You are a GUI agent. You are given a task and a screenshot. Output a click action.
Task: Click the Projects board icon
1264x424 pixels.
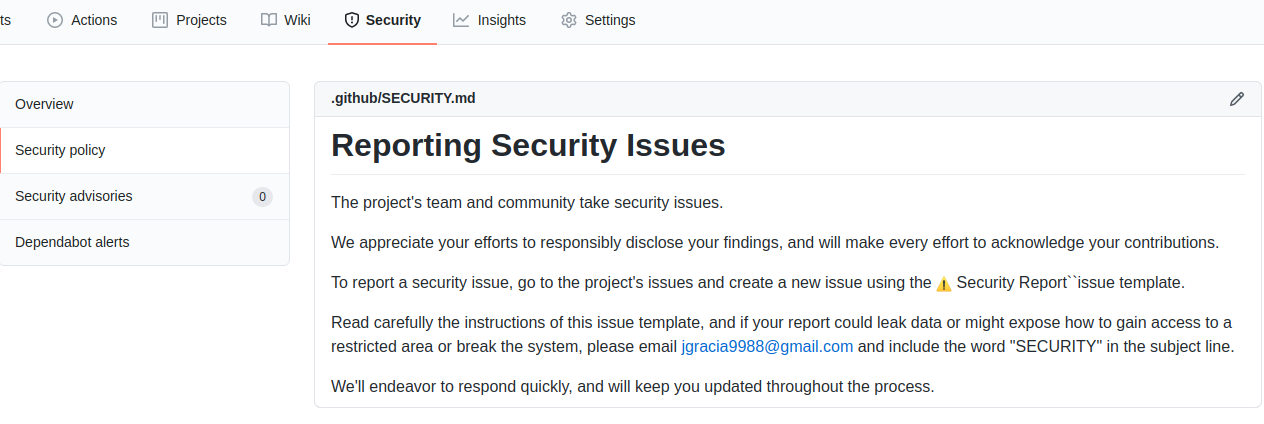tap(160, 20)
